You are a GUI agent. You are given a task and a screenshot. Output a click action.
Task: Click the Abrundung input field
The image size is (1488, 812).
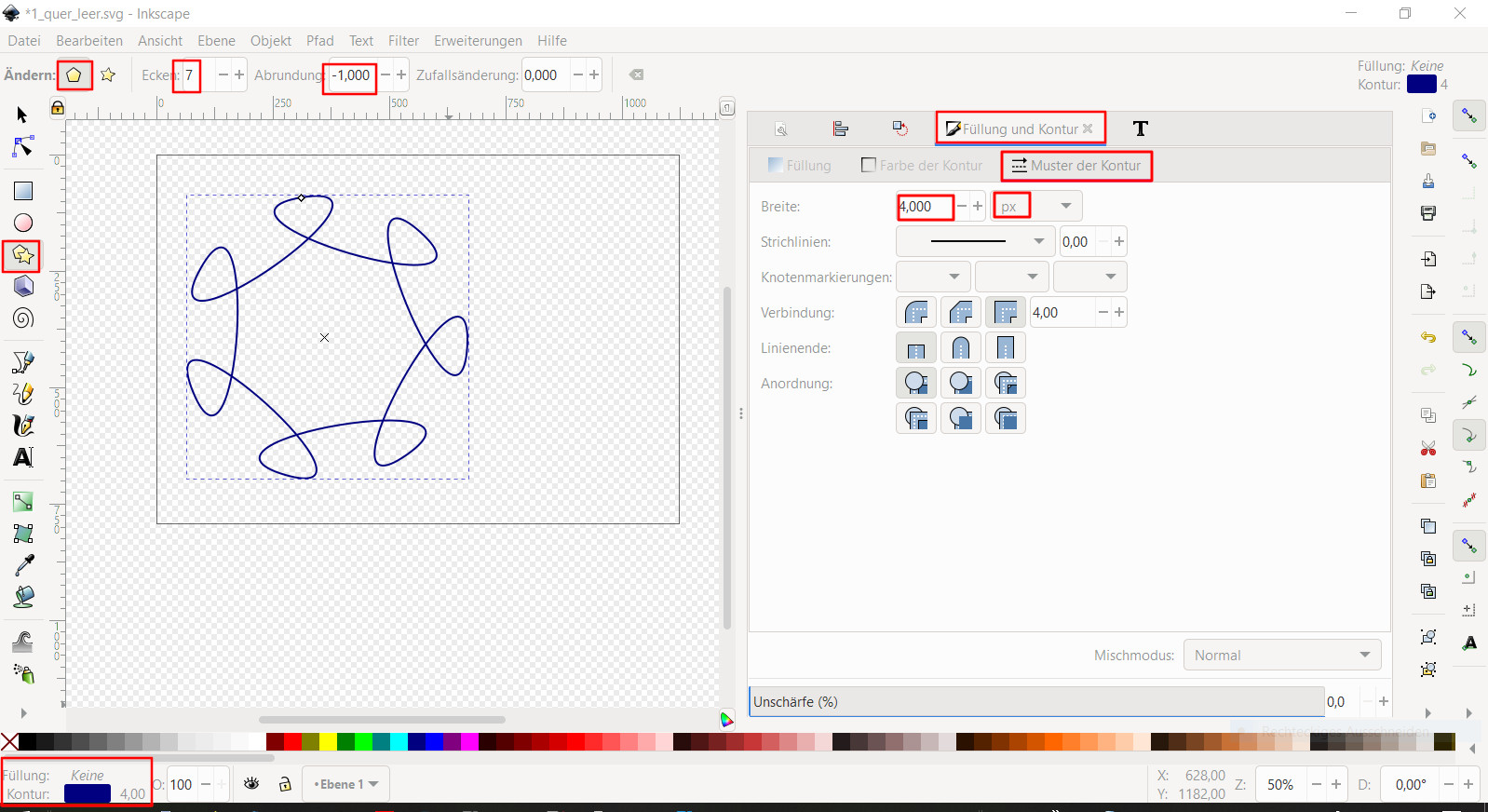coord(351,74)
